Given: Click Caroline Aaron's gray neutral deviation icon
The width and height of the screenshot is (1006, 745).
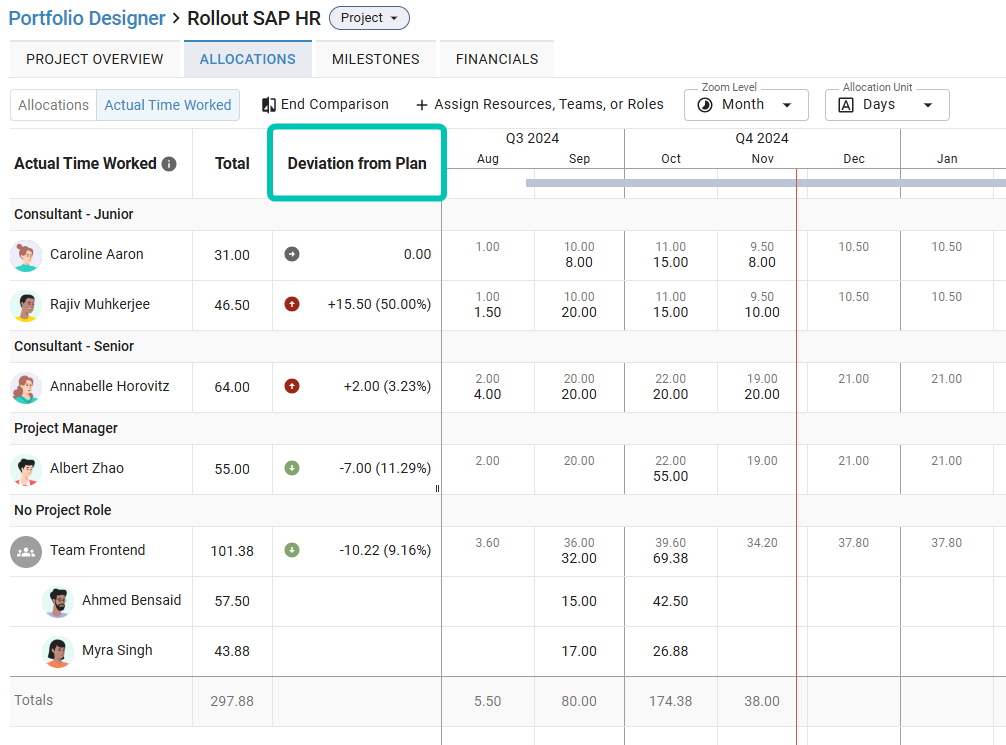Looking at the screenshot, I should tap(292, 254).
